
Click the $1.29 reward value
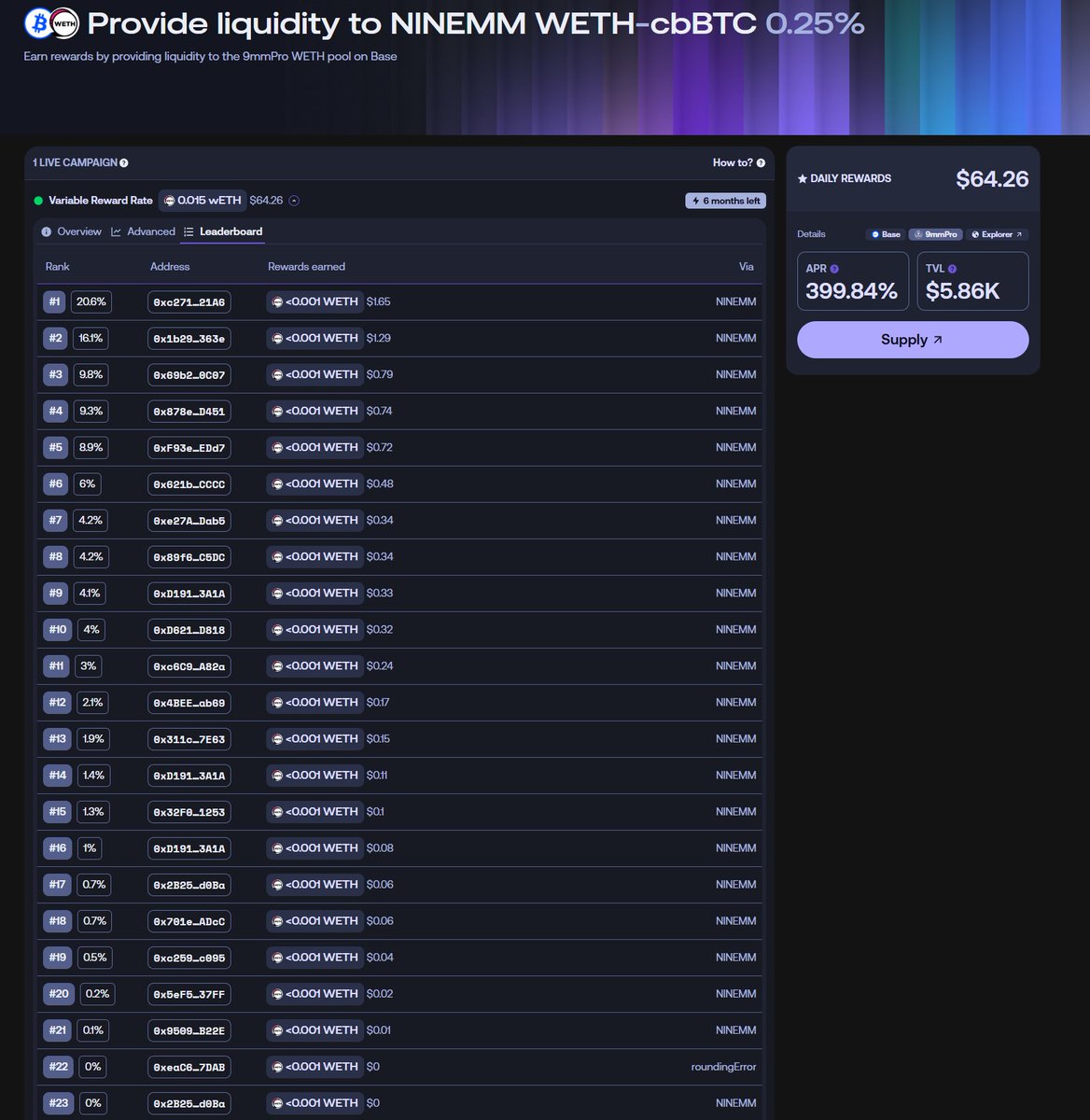379,338
